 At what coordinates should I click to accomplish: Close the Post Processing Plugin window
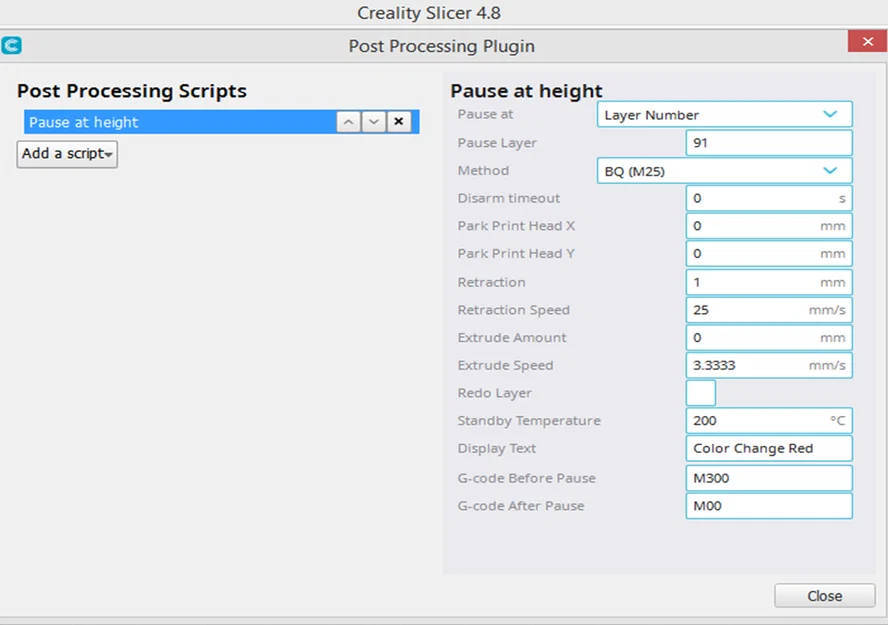pos(867,41)
